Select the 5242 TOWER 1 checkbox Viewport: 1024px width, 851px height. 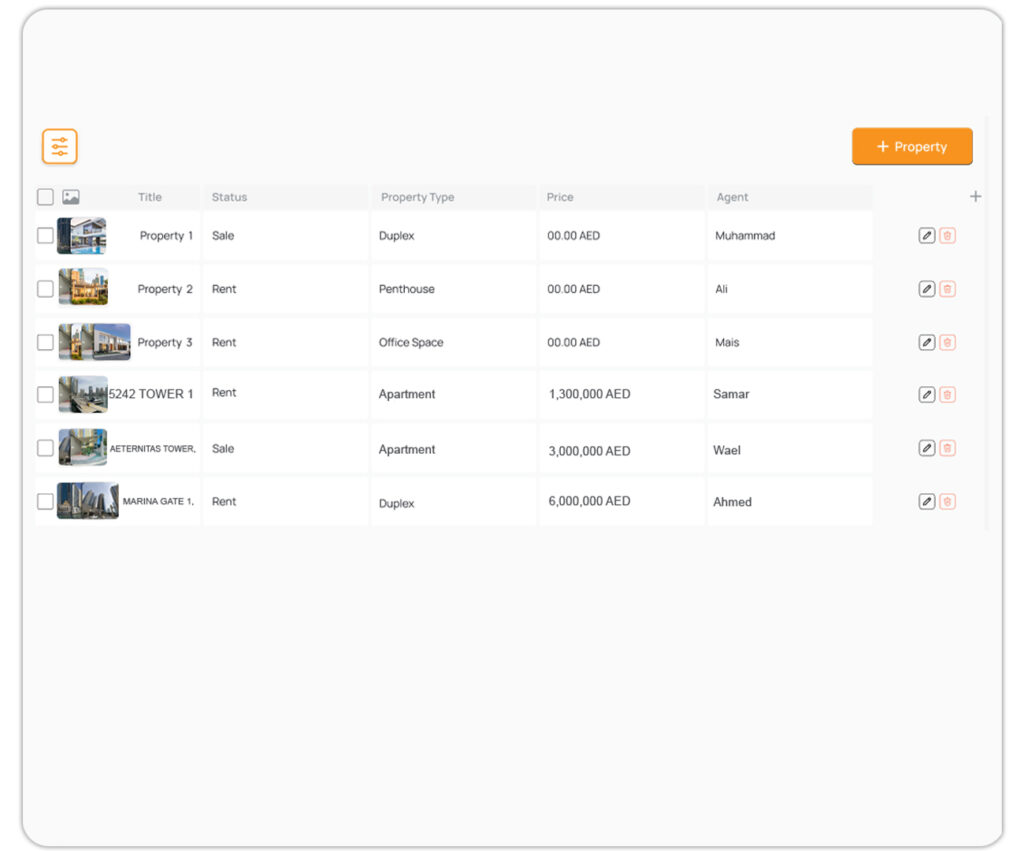[x=45, y=395]
